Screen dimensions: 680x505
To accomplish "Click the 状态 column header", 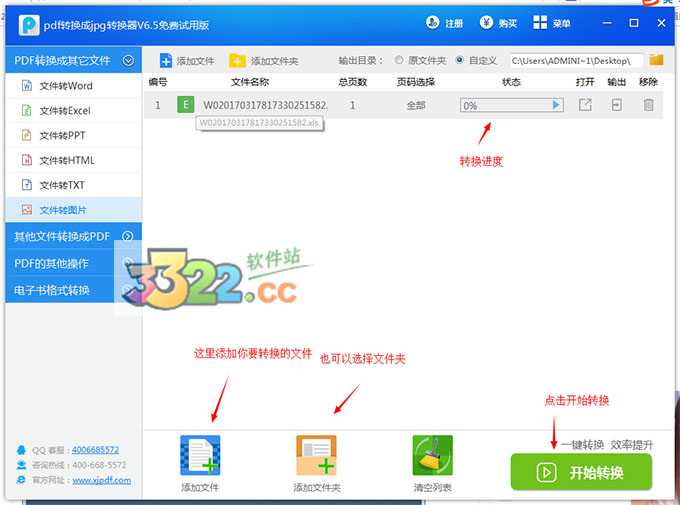I will [x=511, y=82].
